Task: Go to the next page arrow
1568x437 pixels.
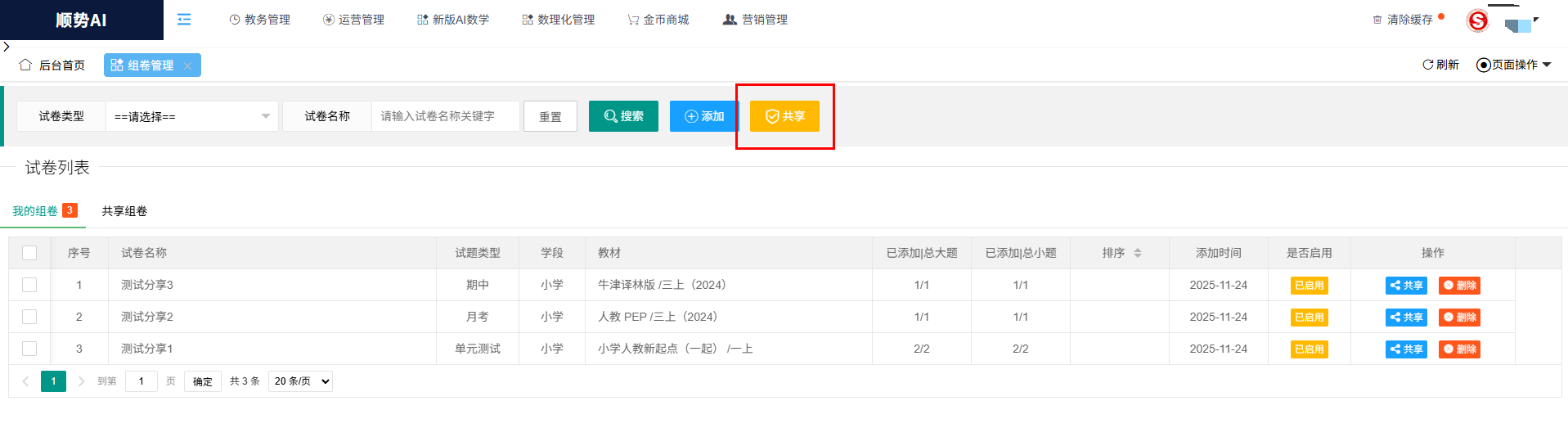Action: tap(81, 381)
